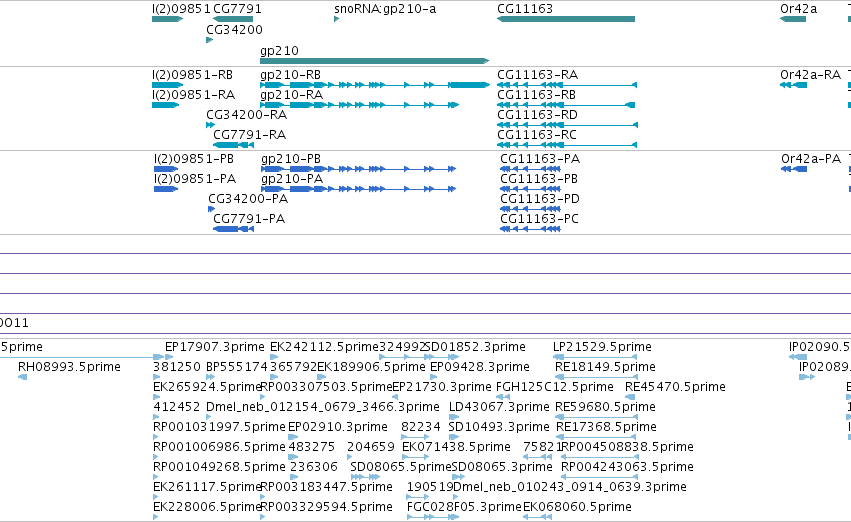Open the FGH125C12.5prime EST label

point(555,387)
